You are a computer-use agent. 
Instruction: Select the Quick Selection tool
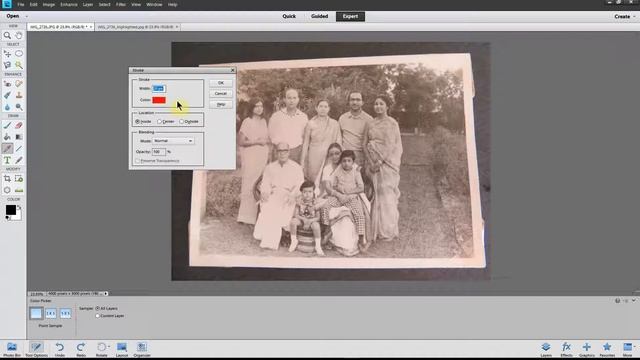(19, 65)
